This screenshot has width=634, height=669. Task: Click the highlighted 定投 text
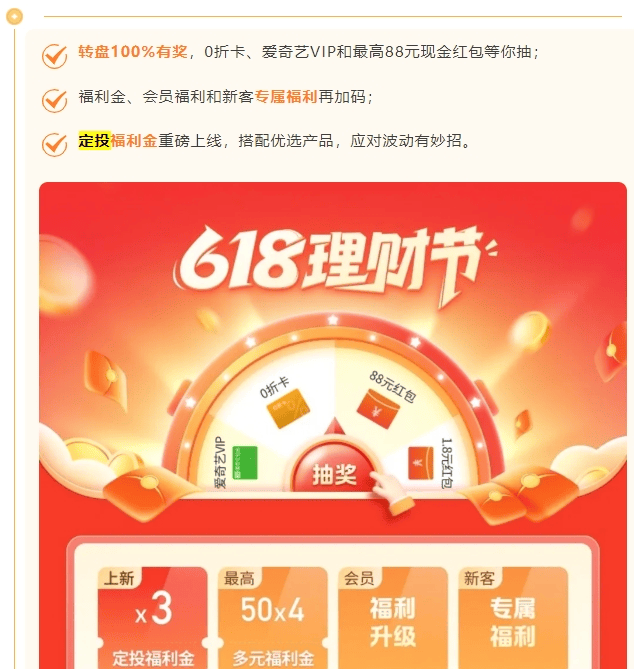click(x=94, y=140)
